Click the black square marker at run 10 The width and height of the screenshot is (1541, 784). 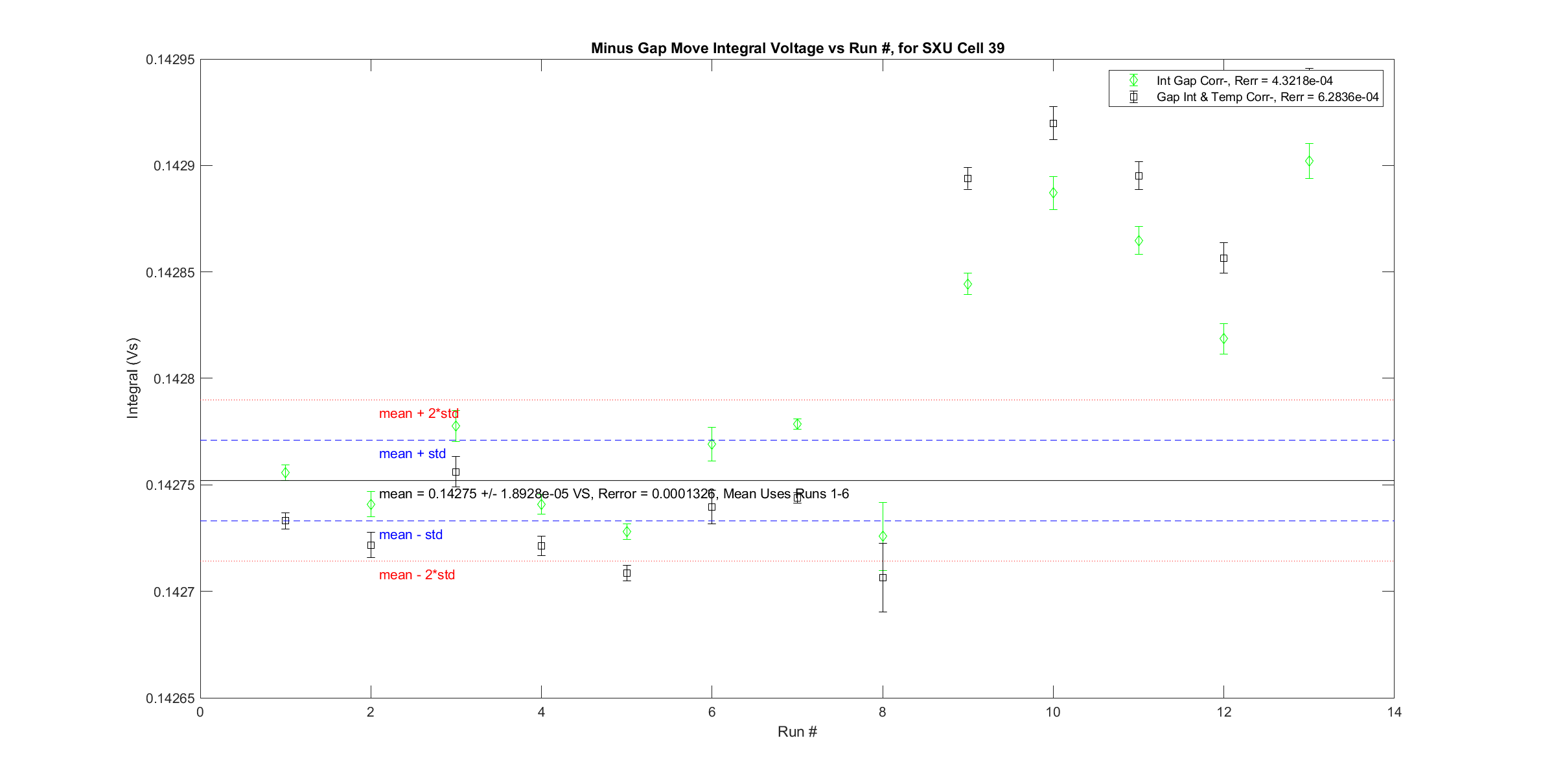(x=1053, y=123)
